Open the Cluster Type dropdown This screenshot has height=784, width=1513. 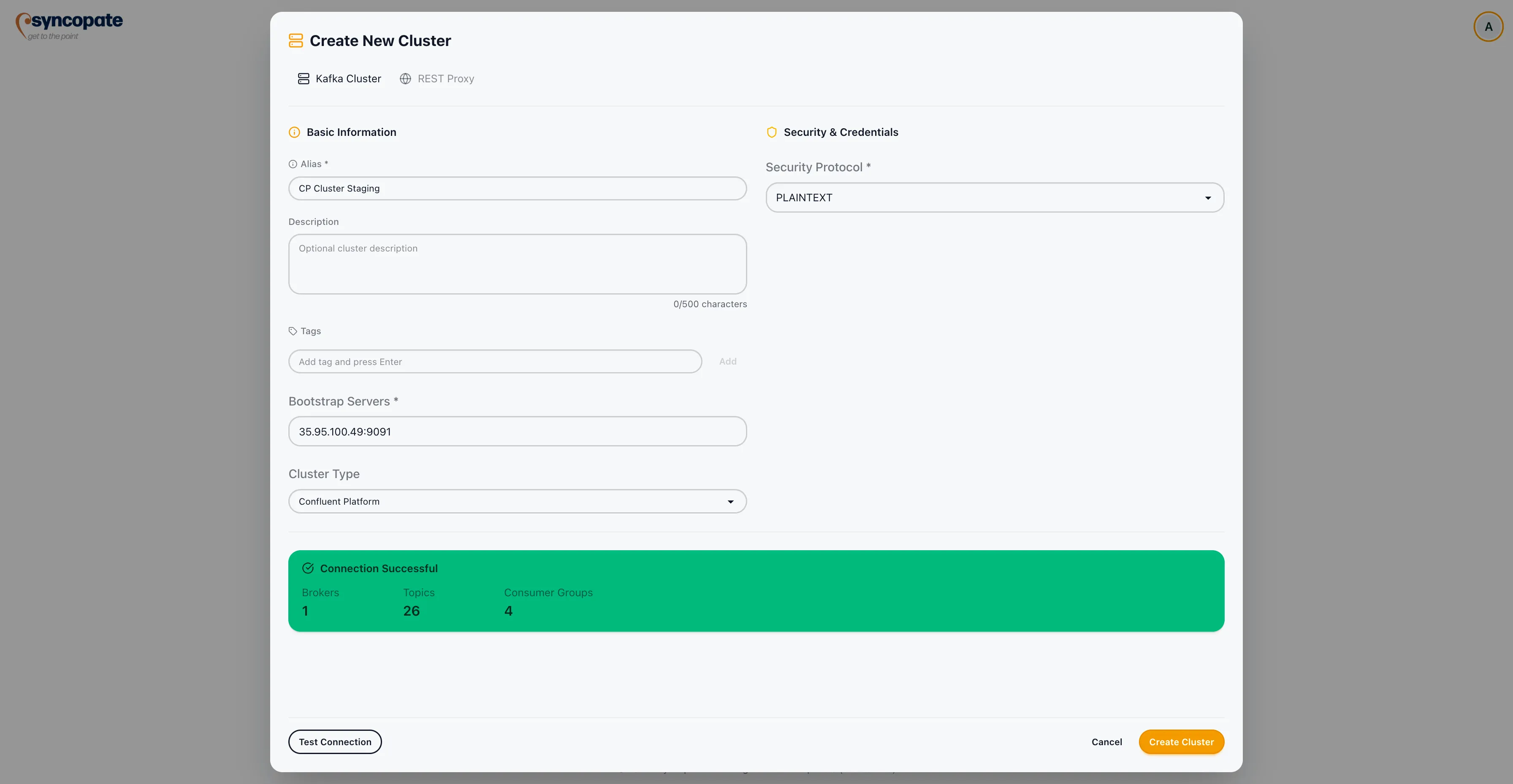[x=518, y=501]
